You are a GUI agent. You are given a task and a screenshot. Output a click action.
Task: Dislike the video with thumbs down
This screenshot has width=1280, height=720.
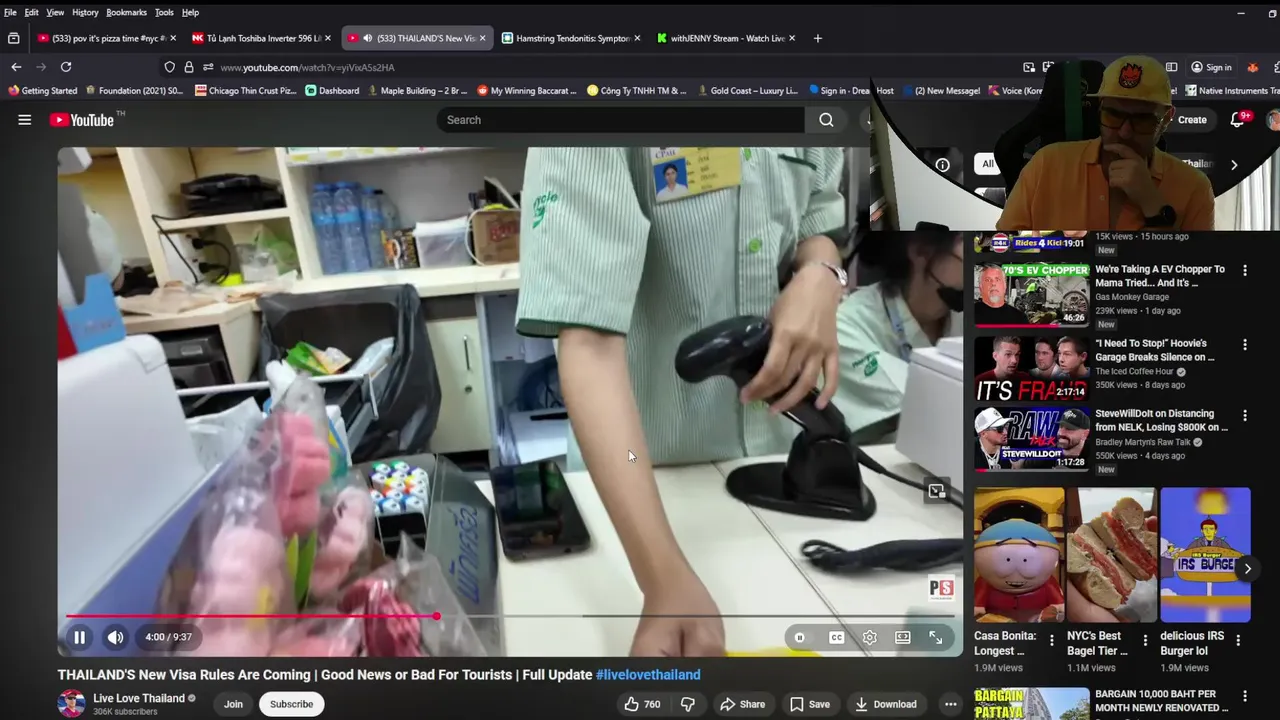688,704
